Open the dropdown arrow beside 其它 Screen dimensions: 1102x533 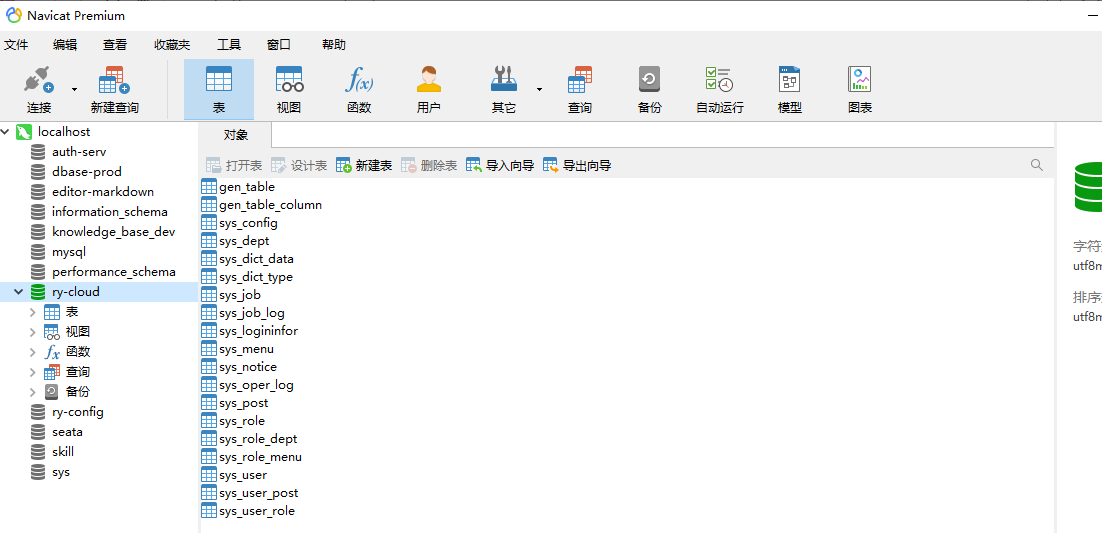pyautogui.click(x=539, y=89)
